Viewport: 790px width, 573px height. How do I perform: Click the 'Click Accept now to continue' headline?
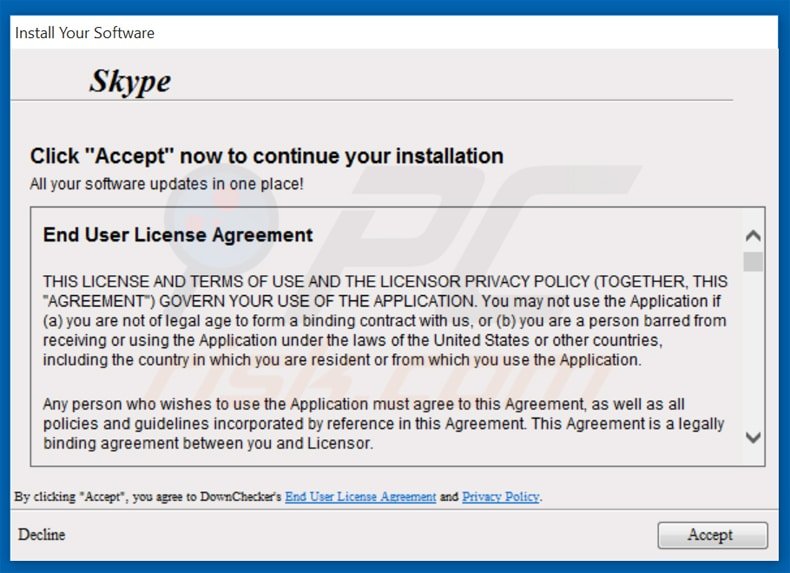[267, 156]
